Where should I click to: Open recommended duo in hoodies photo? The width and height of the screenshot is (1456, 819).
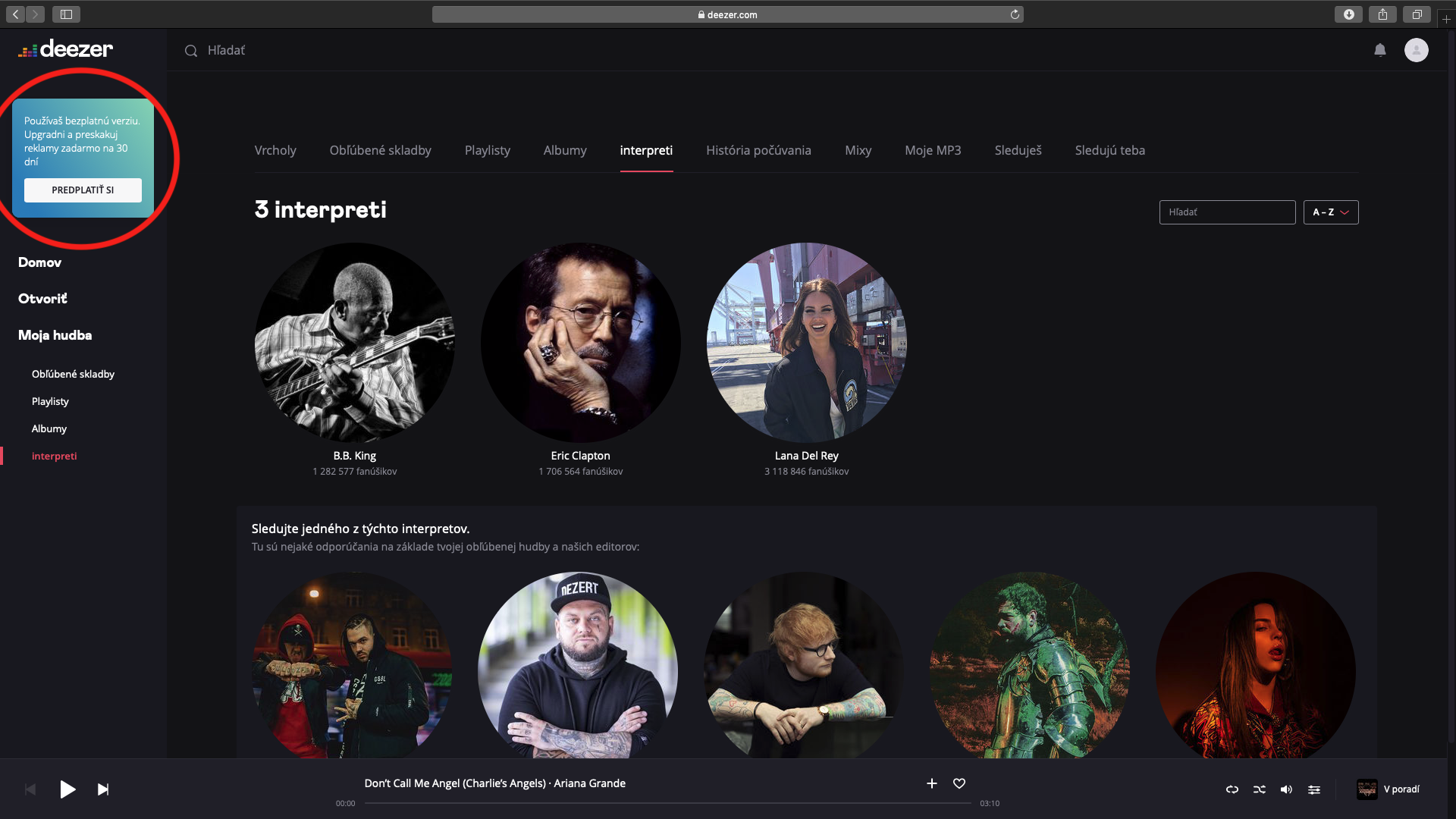tap(352, 666)
